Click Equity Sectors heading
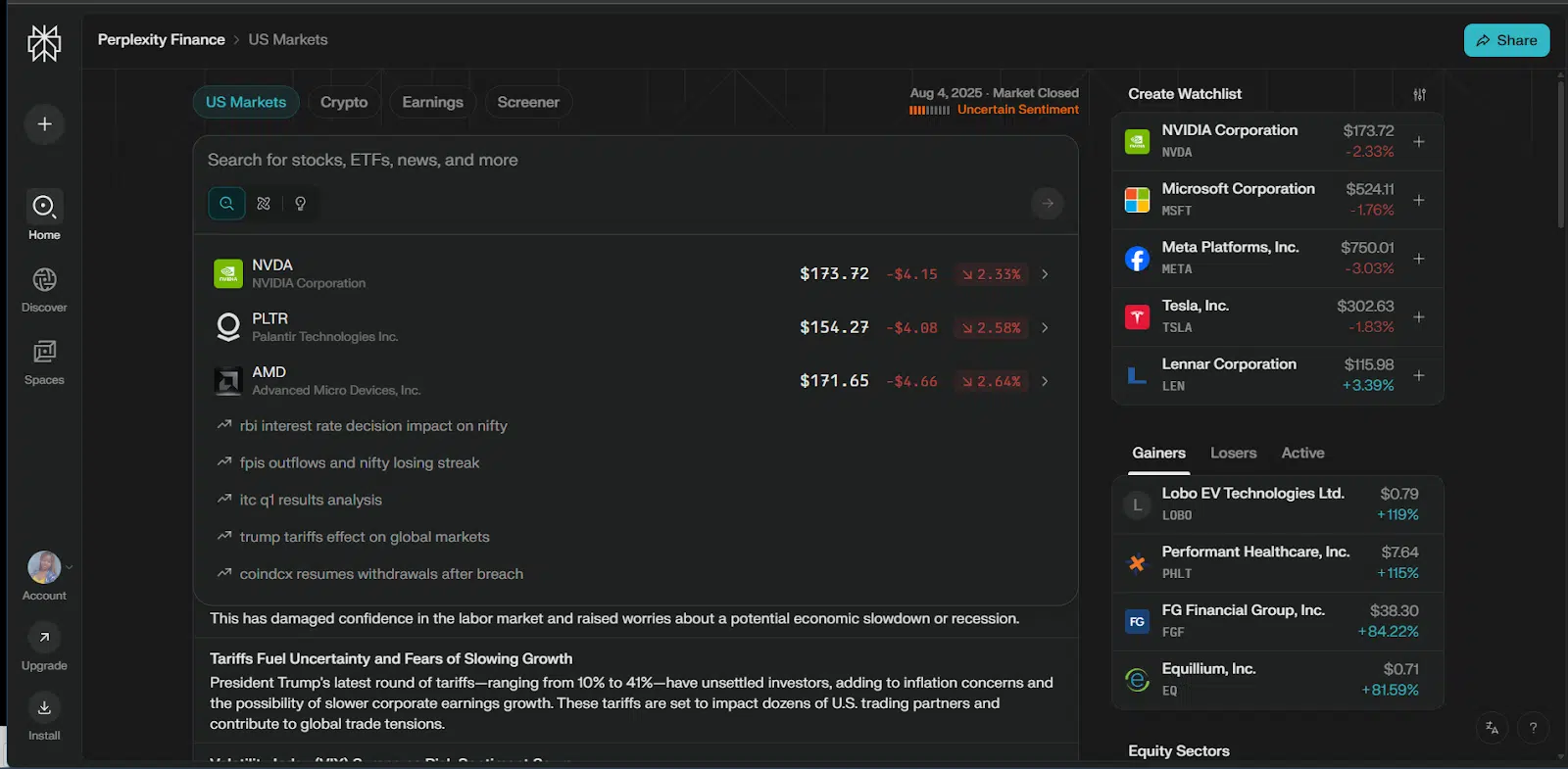 (1178, 751)
